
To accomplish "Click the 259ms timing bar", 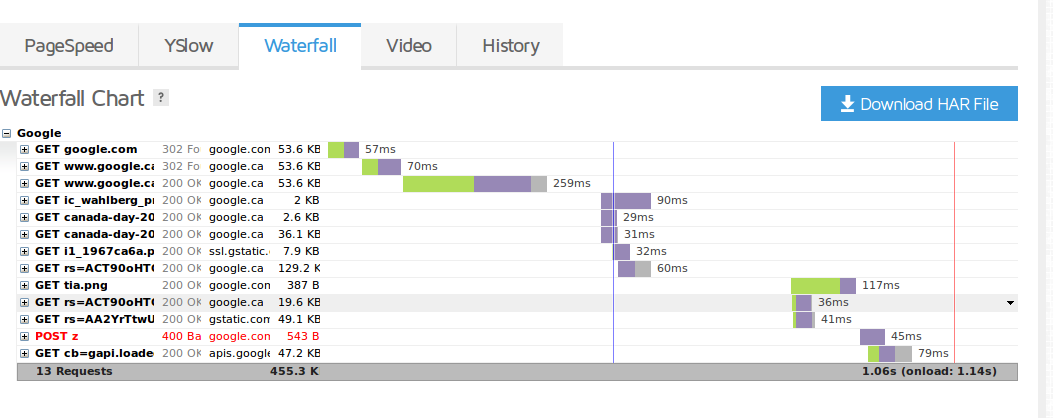I will 475,183.
